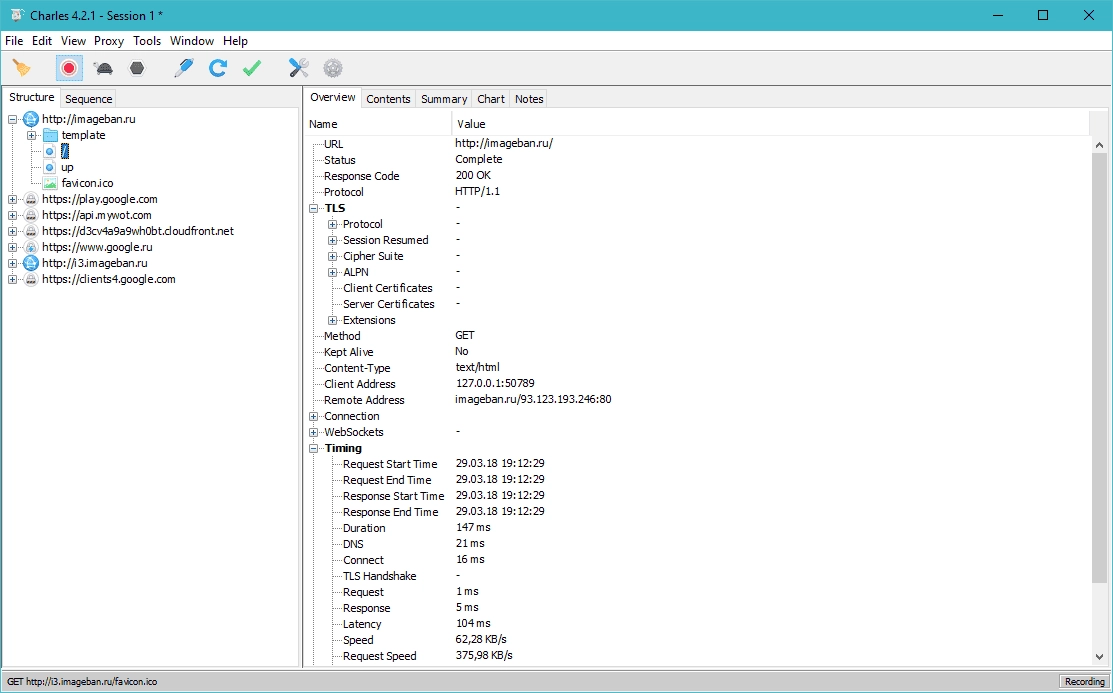
Task: Expand http://i3.imageban.ru node
Action: tap(12, 263)
